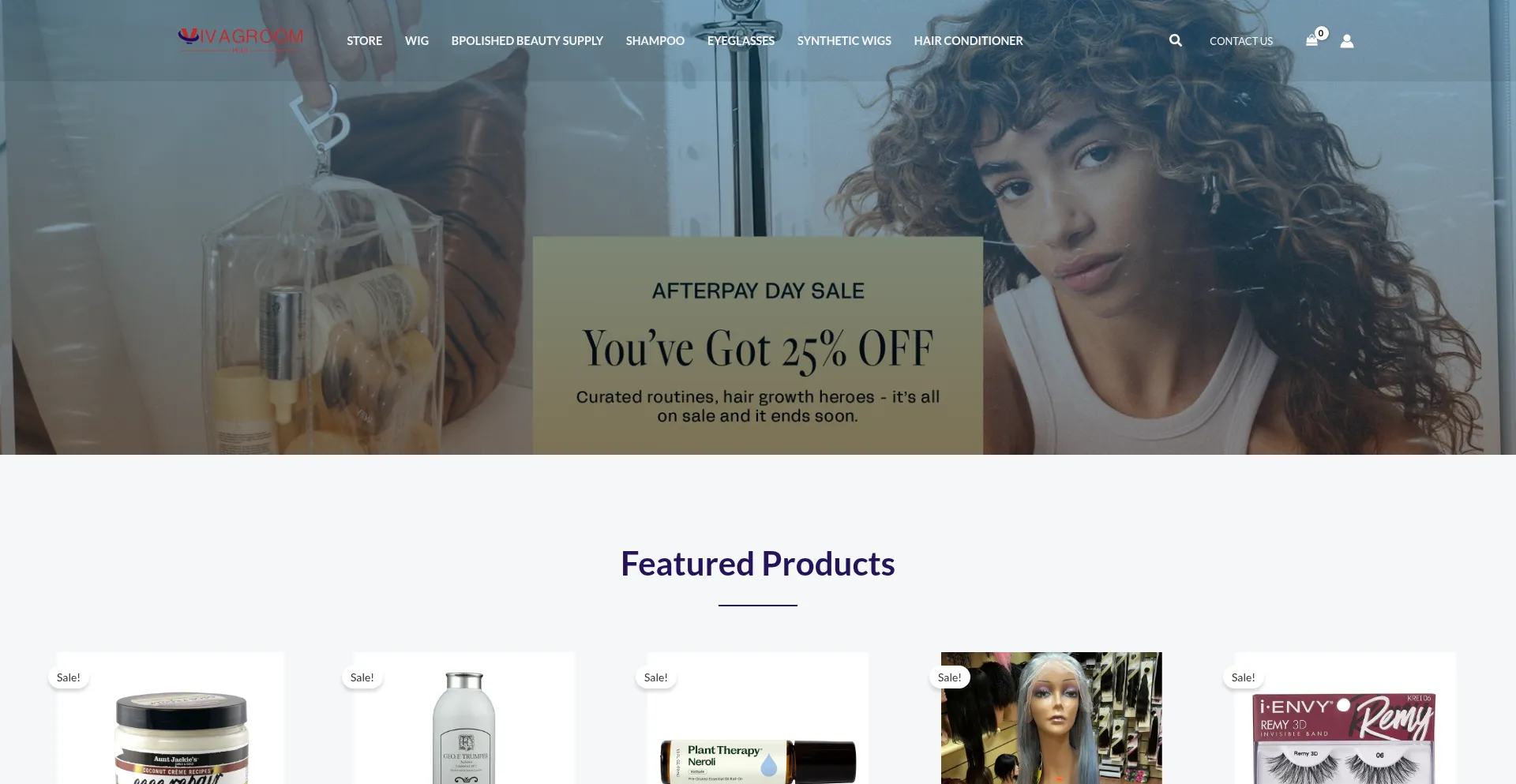Image resolution: width=1516 pixels, height=784 pixels.
Task: Navigate to Synthetic Wigs
Action: click(x=844, y=40)
